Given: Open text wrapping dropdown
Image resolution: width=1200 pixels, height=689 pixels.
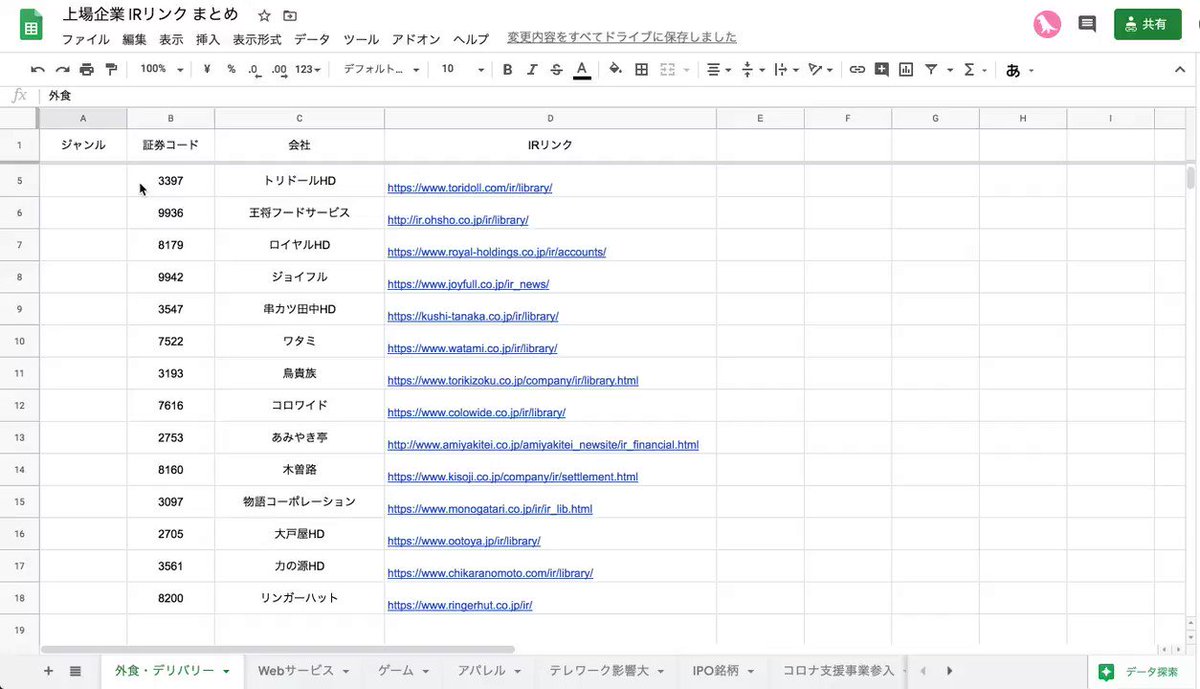Looking at the screenshot, I should (786, 70).
